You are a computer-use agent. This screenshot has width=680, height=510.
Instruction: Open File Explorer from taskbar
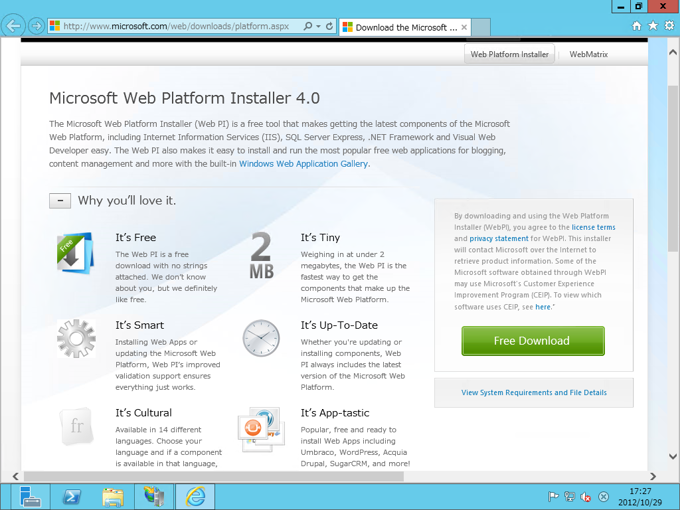[113, 497]
